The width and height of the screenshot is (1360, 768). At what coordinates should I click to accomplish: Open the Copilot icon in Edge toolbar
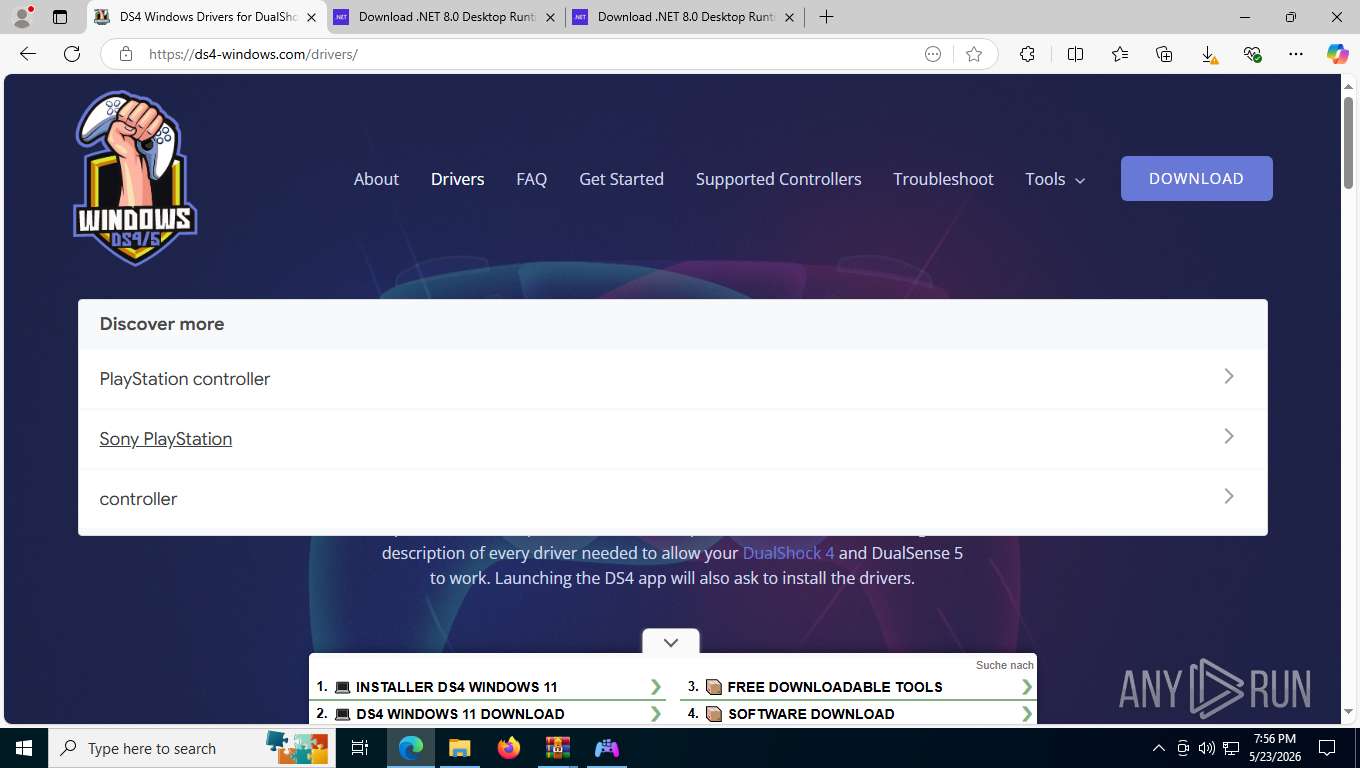tap(1337, 54)
